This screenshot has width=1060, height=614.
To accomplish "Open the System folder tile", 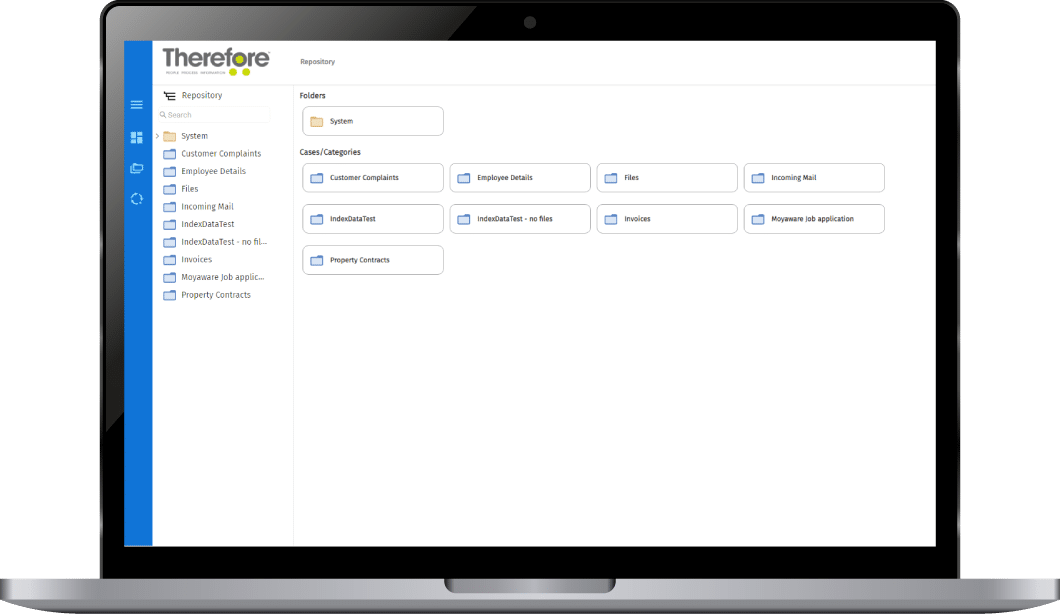I will pos(372,121).
